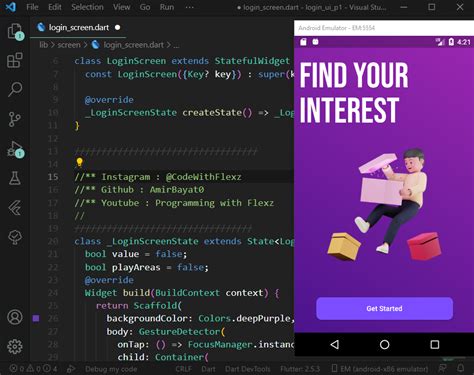Image resolution: width=474 pixels, height=375 pixels.
Task: Expand the overflow menu ellipsis
Action: pyautogui.click(x=190, y=7)
